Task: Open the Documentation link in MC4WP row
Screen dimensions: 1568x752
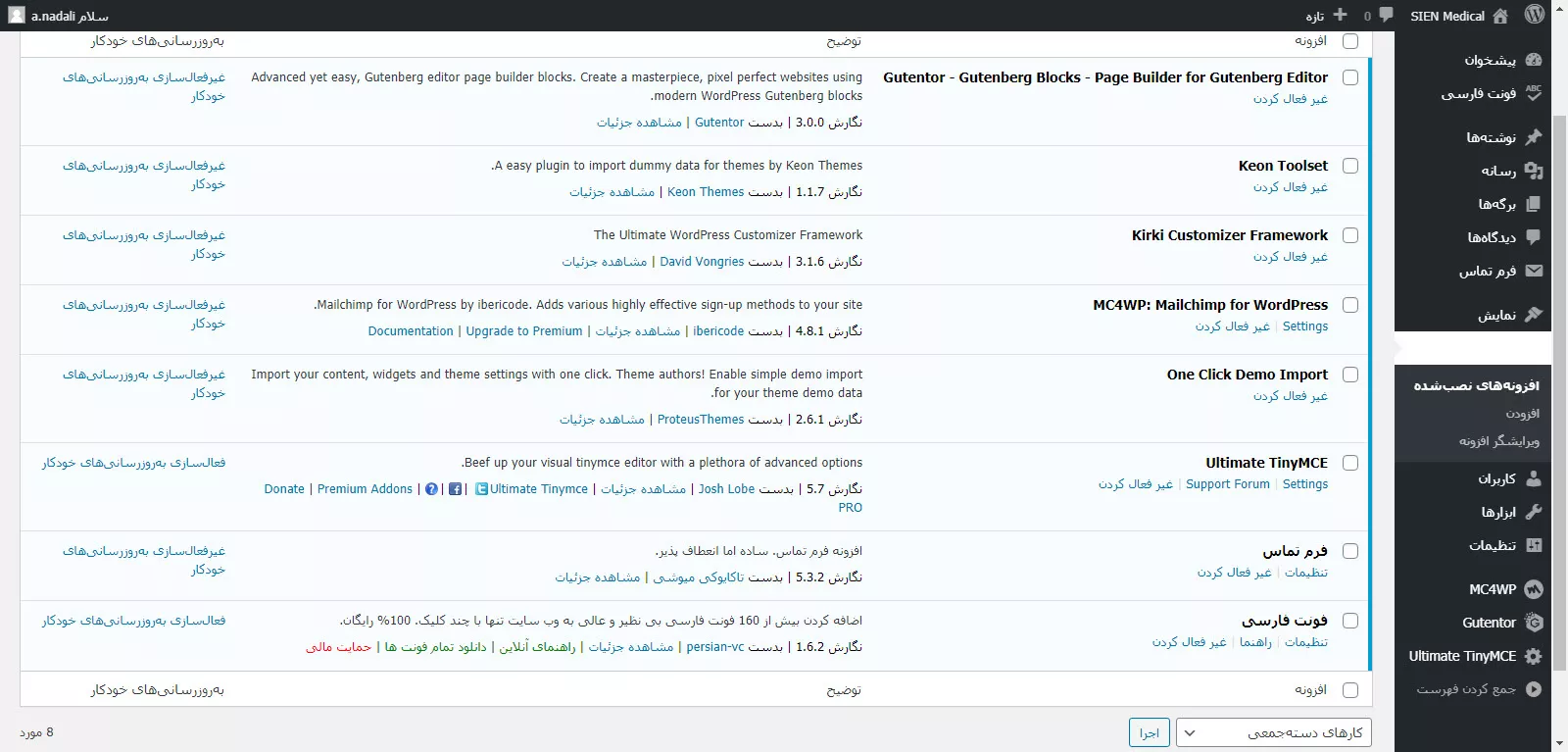Action: point(411,331)
